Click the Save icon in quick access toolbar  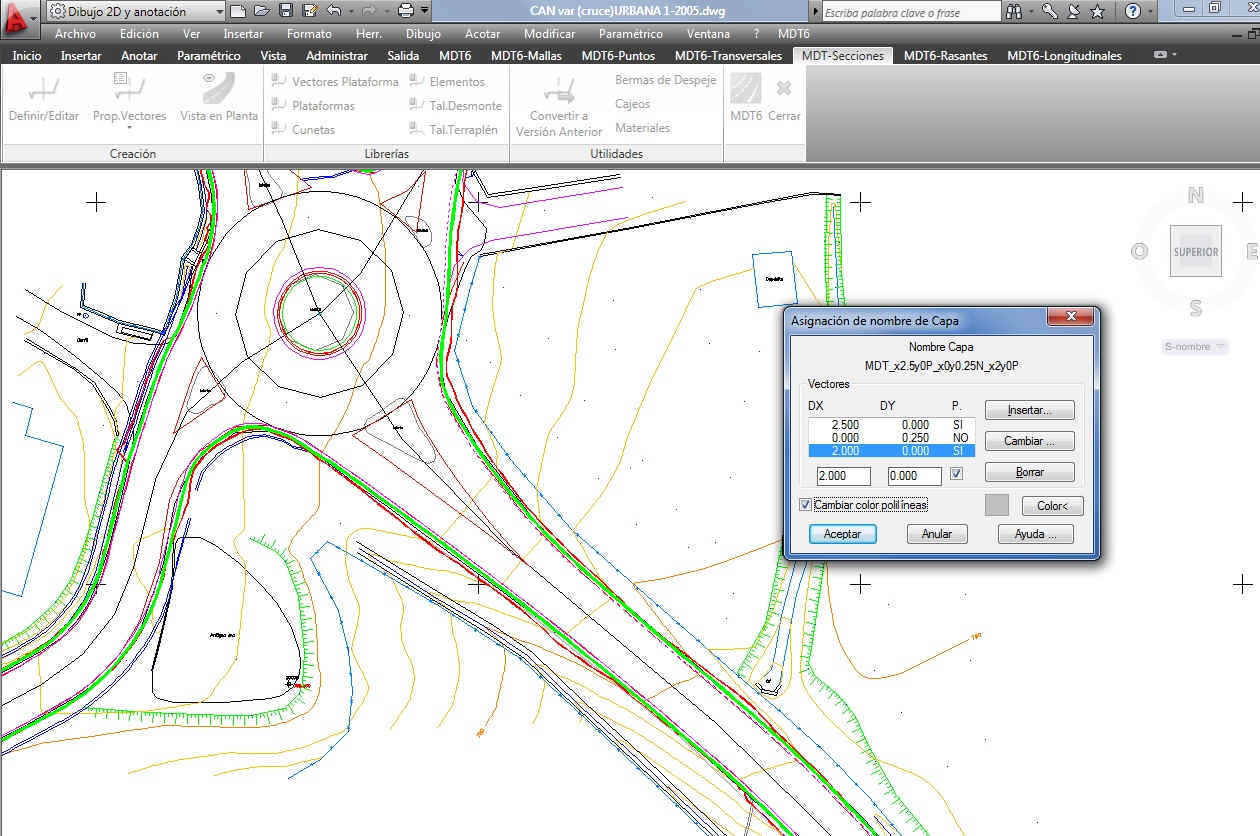285,11
